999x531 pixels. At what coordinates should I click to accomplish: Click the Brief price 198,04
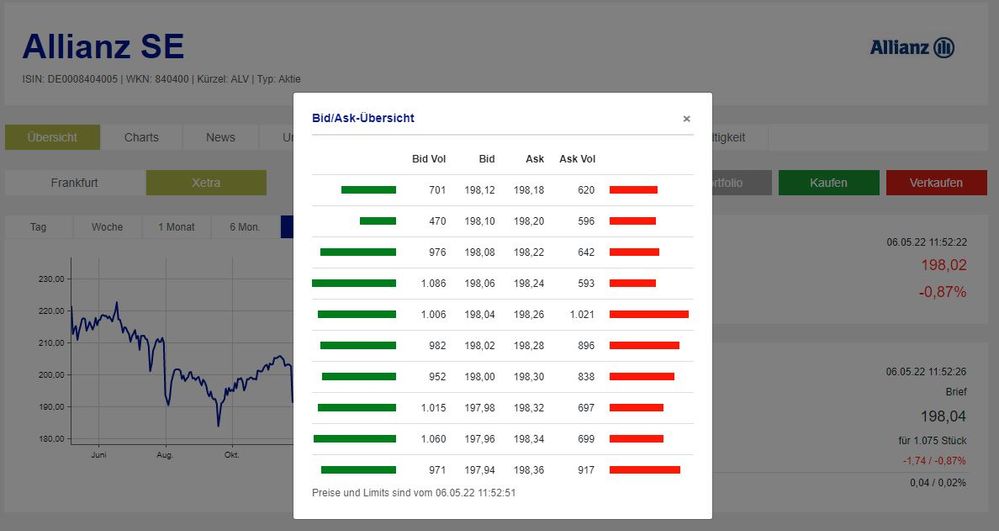coord(943,416)
